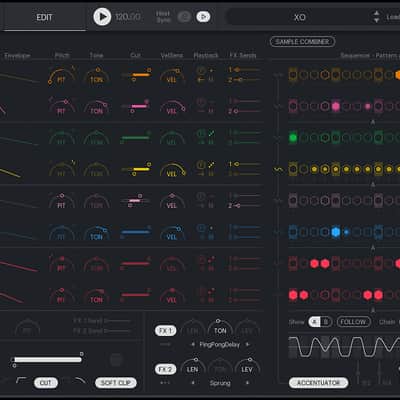
Task: Show pattern A in the sequencer
Action: tap(314, 322)
